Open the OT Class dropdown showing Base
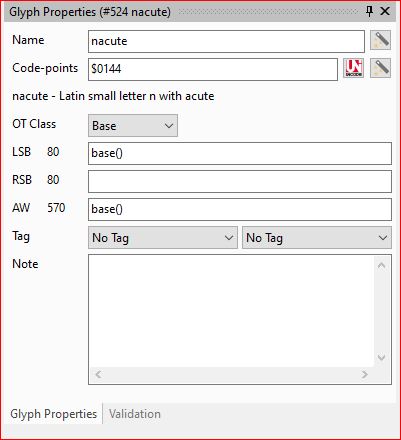Image resolution: width=401 pixels, height=440 pixels. click(x=133, y=126)
